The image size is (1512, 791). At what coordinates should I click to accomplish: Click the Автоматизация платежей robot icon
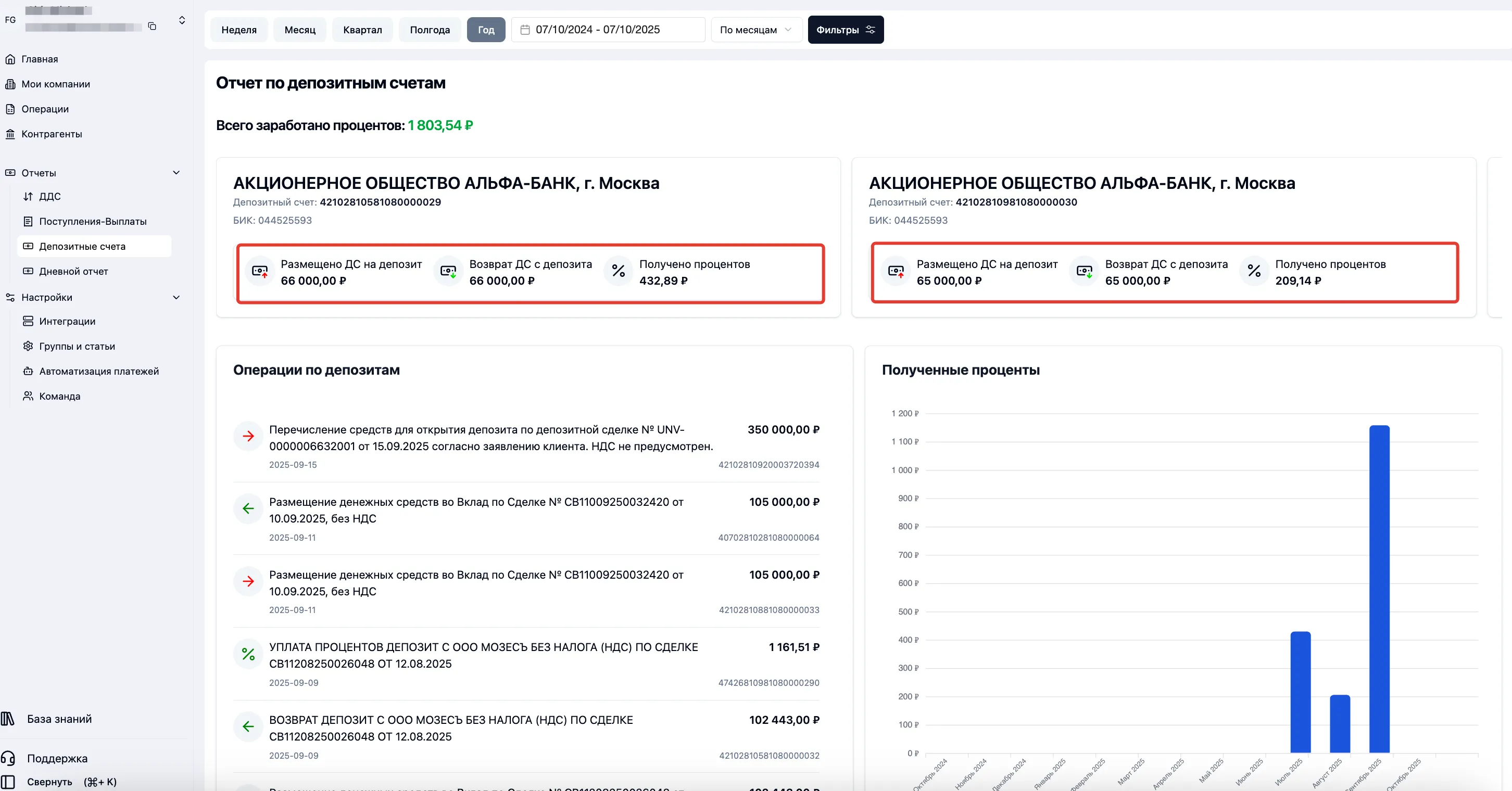(28, 371)
